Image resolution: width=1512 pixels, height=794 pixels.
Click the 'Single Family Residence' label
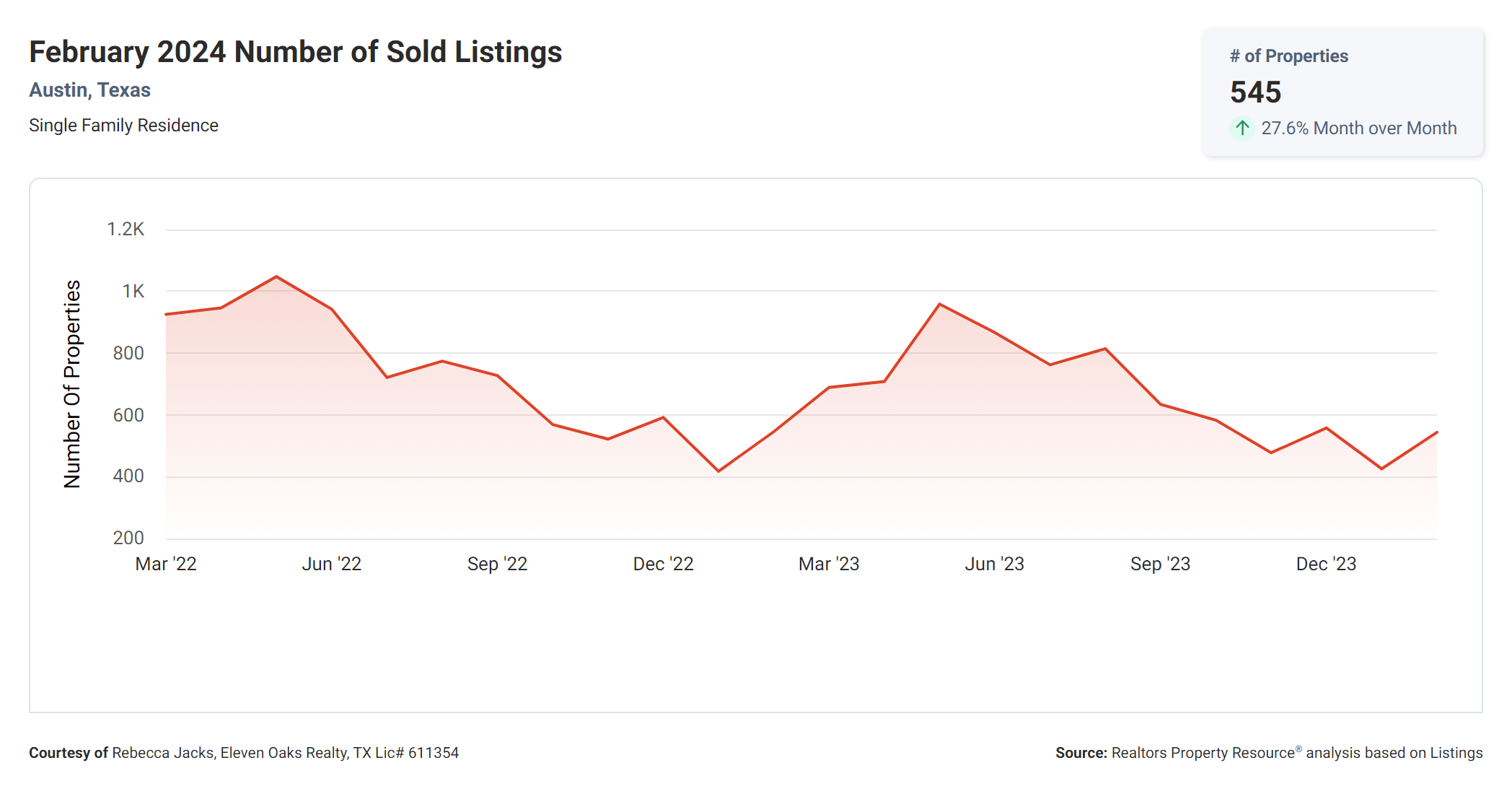click(123, 126)
